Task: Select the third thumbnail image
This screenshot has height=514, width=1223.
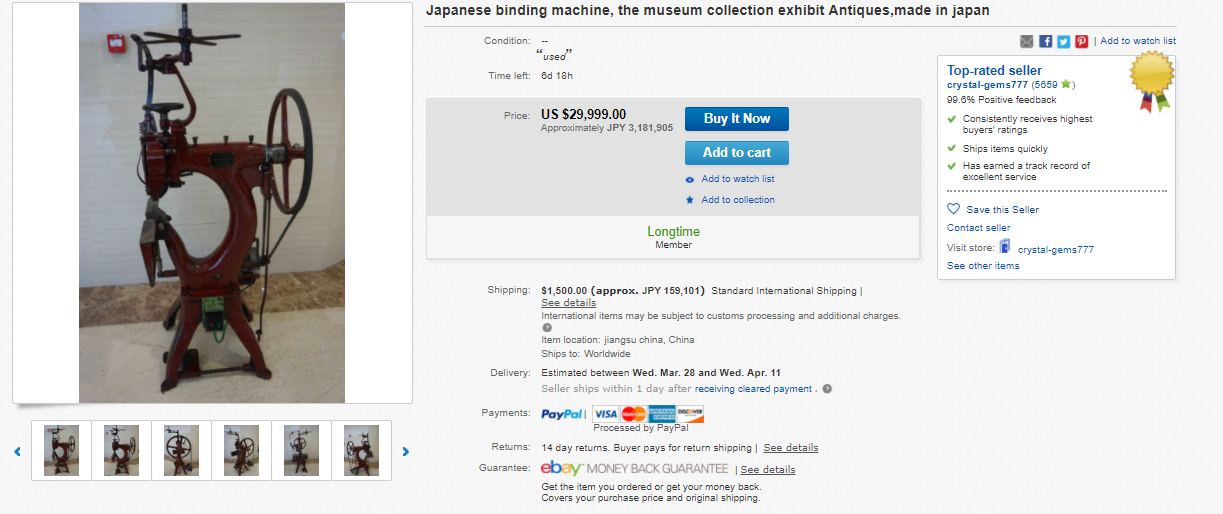Action: 181,451
